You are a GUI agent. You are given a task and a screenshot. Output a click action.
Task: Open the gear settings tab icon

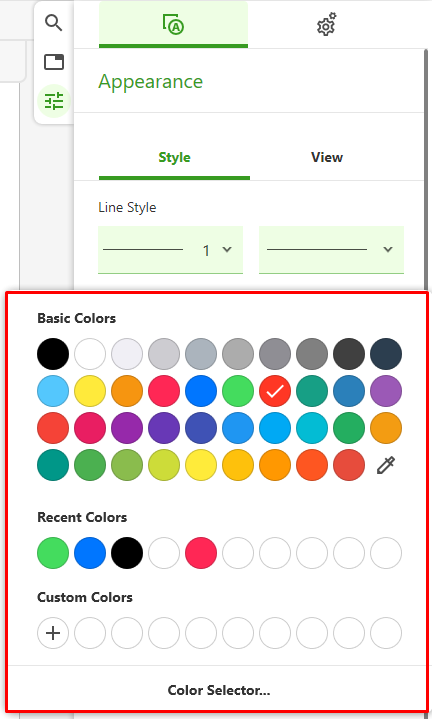click(327, 24)
